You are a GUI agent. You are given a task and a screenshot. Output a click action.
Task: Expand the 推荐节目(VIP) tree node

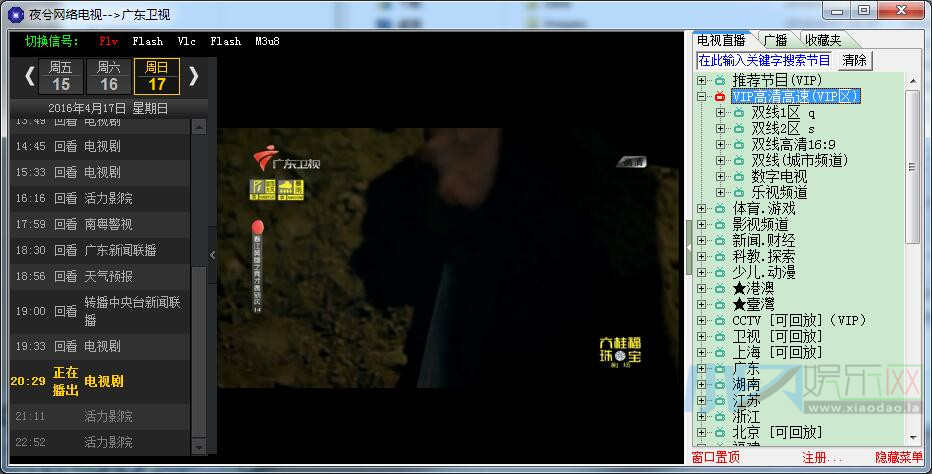tap(702, 80)
